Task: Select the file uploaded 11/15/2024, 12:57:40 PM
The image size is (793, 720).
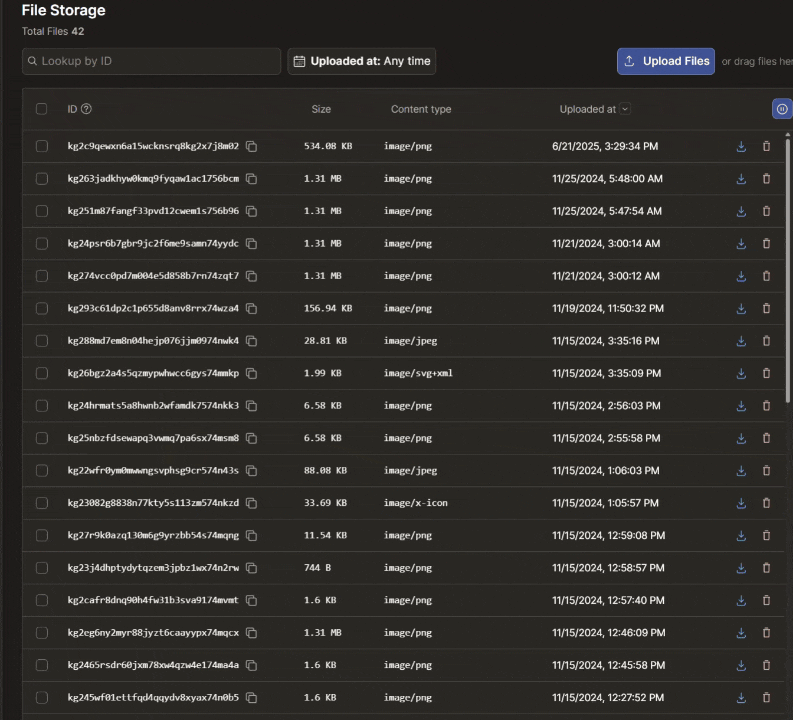Action: coord(41,600)
